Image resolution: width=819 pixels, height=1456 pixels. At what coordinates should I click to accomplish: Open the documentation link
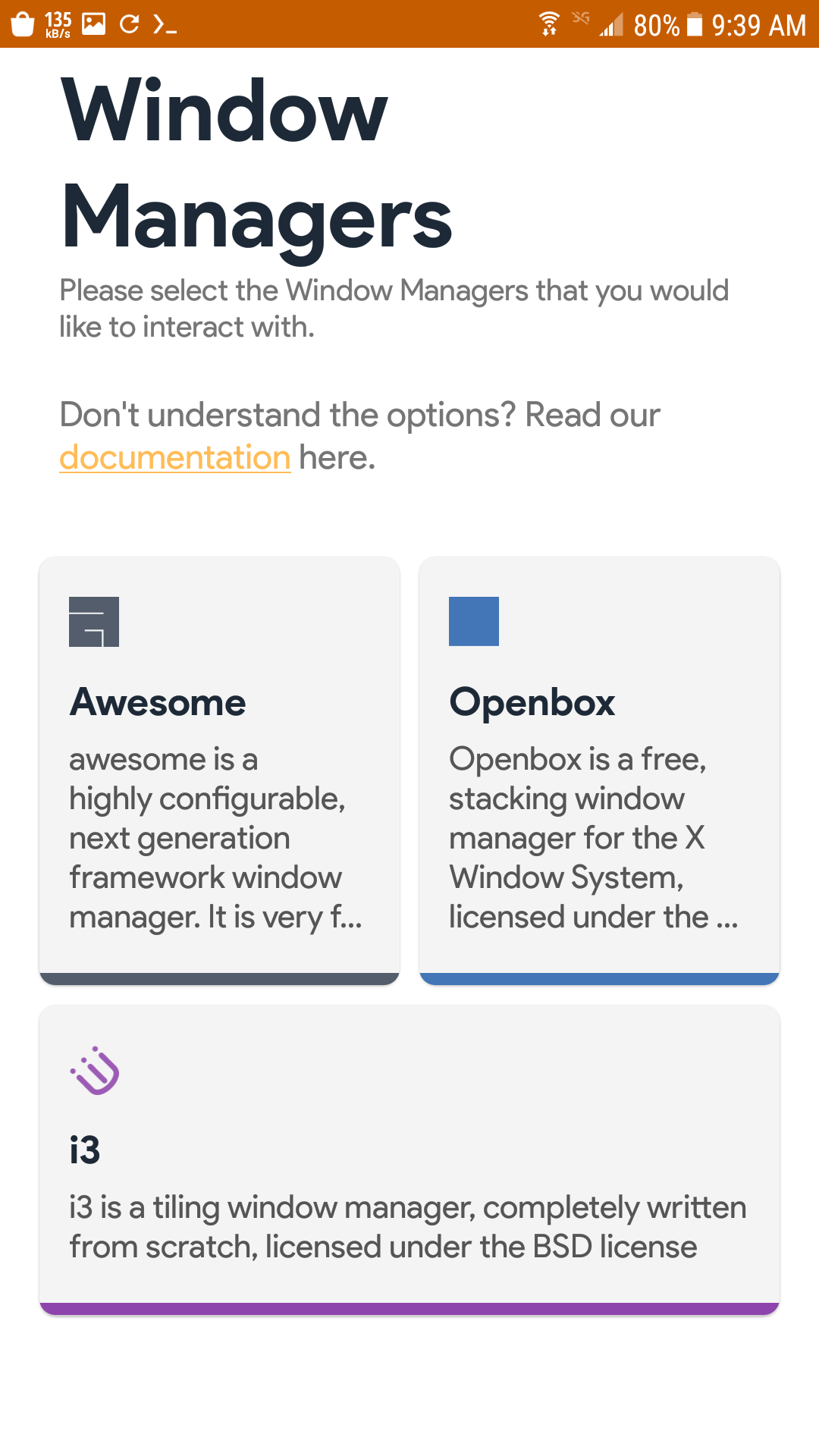click(175, 457)
